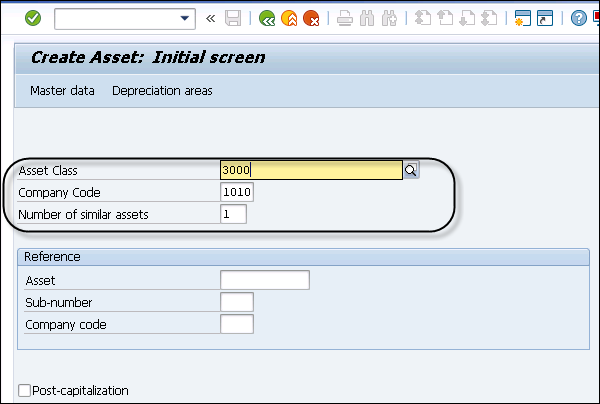Click the Help question mark icon
This screenshot has height=404, width=600.
[578, 18]
